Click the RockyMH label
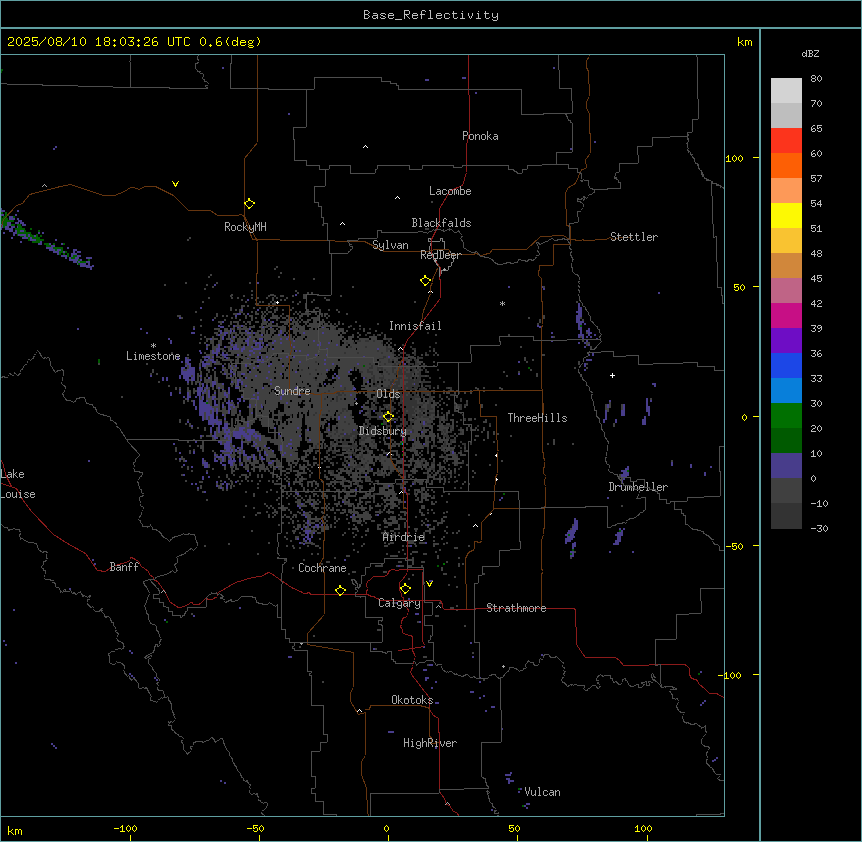The image size is (862, 842). 245,227
